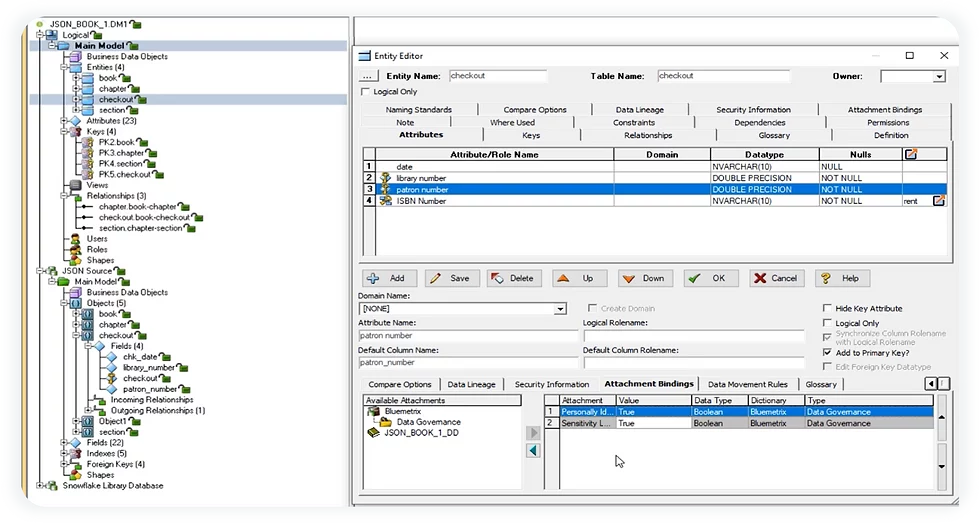This screenshot has height=523, width=980.
Task: Open Help with question mark icon
Action: 842,278
